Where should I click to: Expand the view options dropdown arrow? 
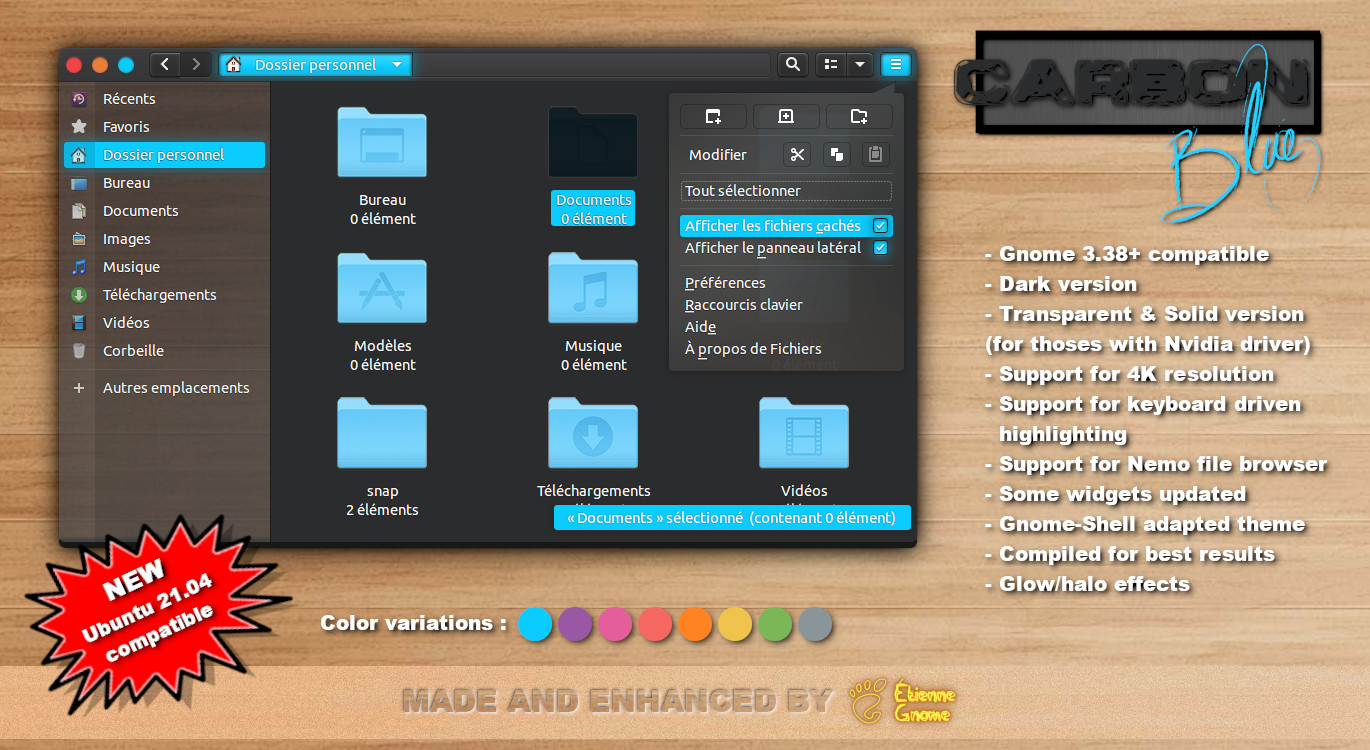pos(860,64)
